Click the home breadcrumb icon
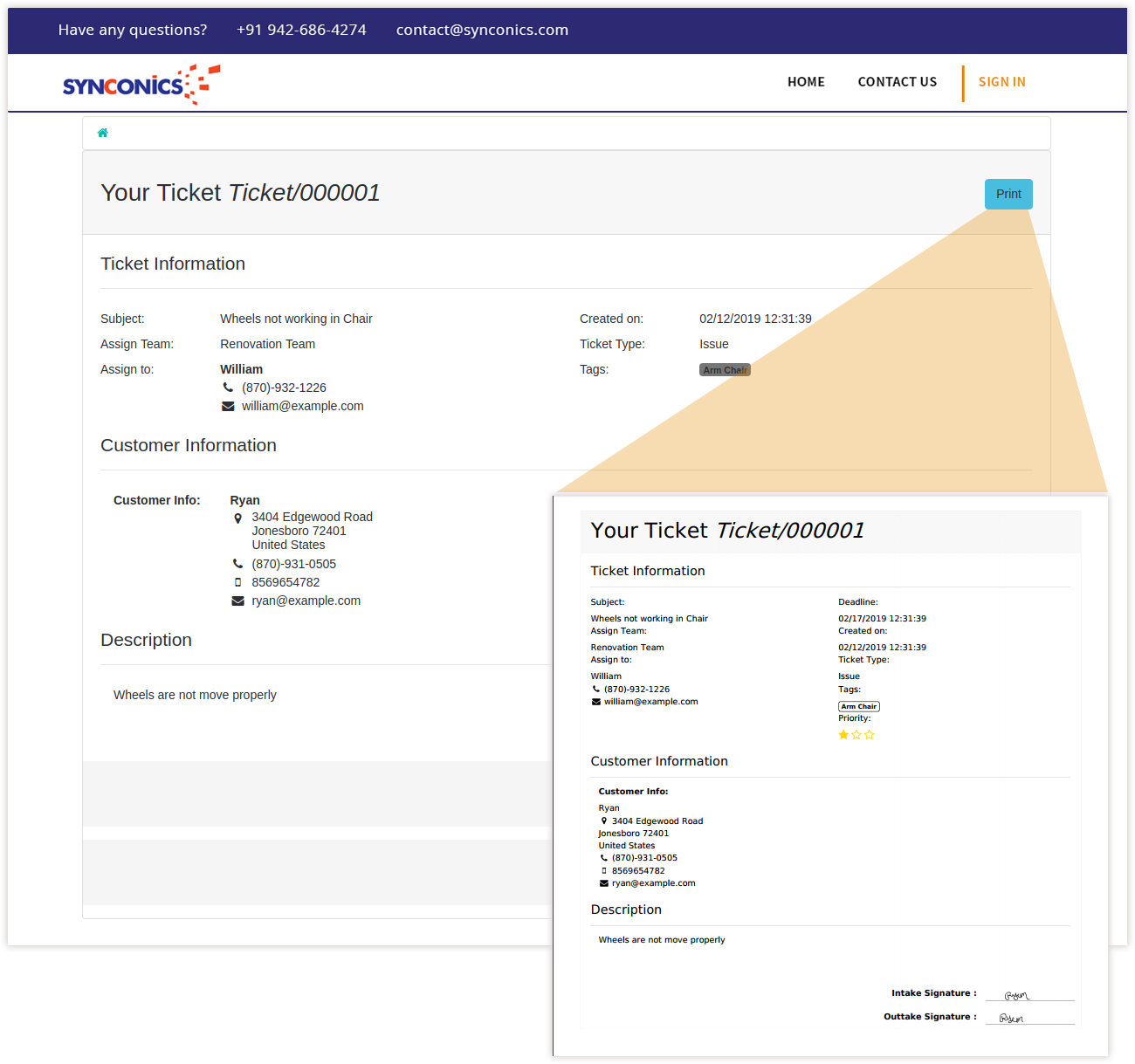This screenshot has height=1064, width=1135. click(x=103, y=133)
